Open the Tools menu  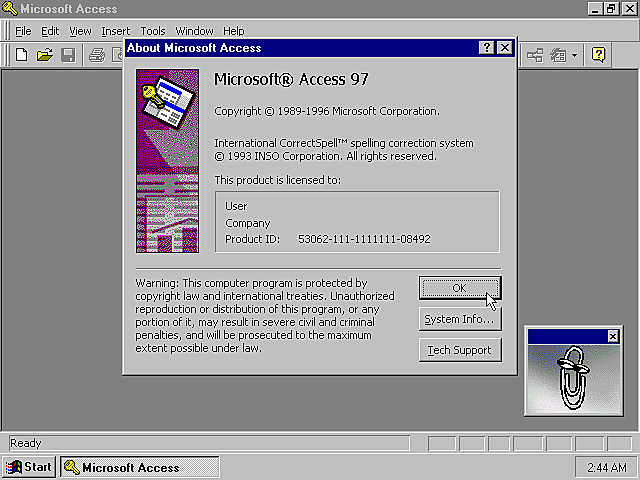coord(153,31)
